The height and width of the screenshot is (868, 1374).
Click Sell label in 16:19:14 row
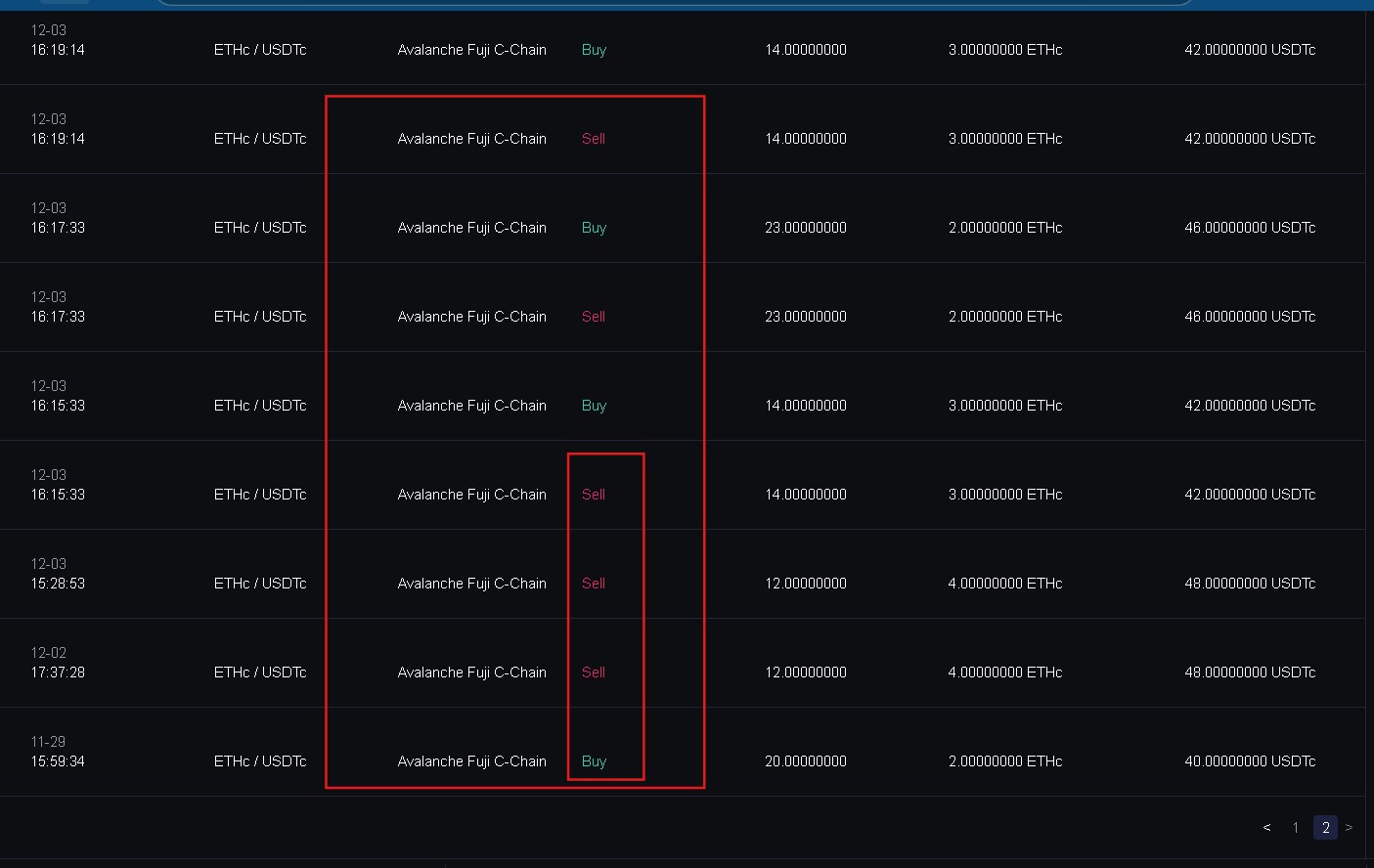point(594,139)
